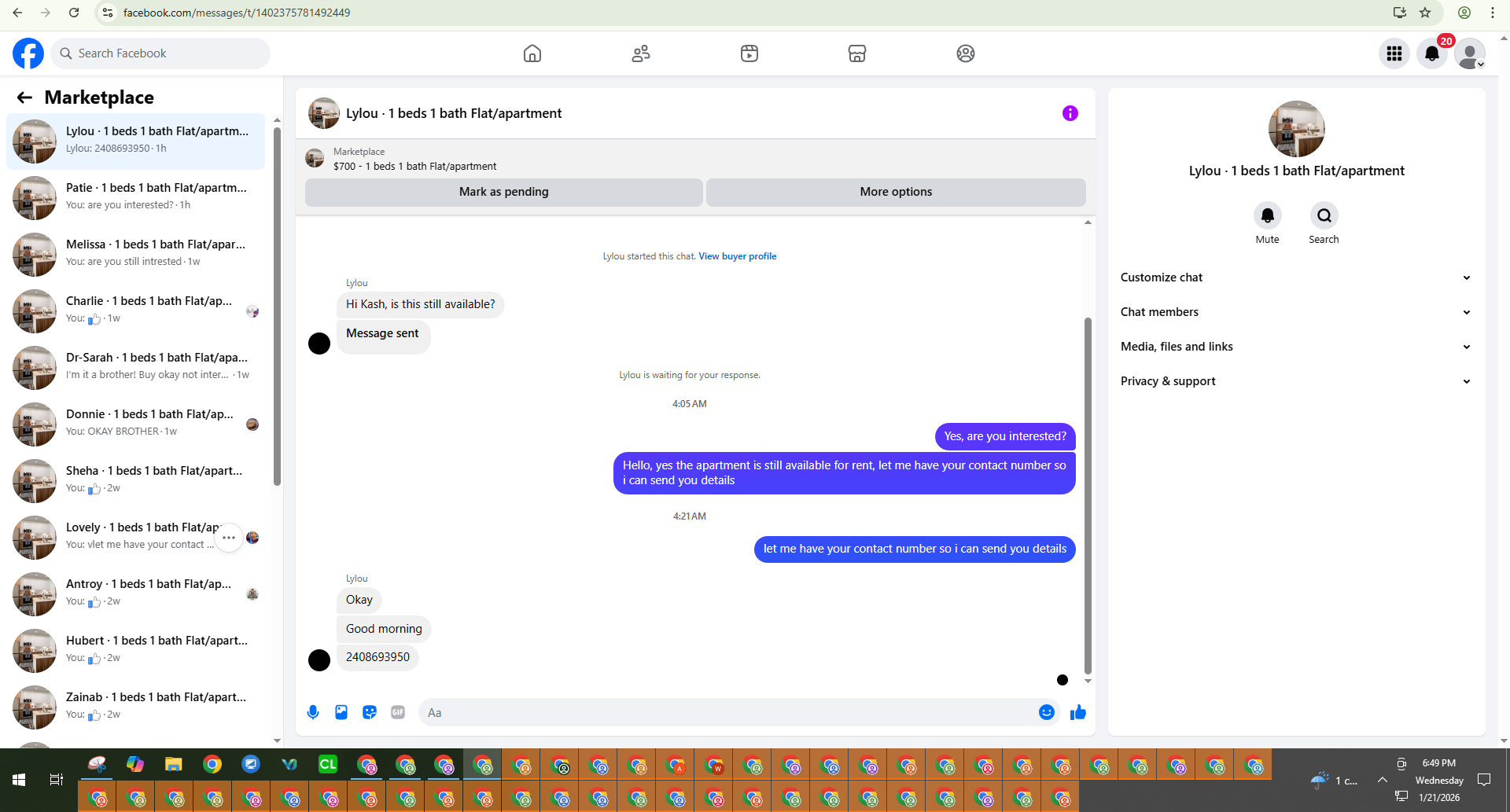
Task: Reload the browser page
Action: pyautogui.click(x=74, y=13)
